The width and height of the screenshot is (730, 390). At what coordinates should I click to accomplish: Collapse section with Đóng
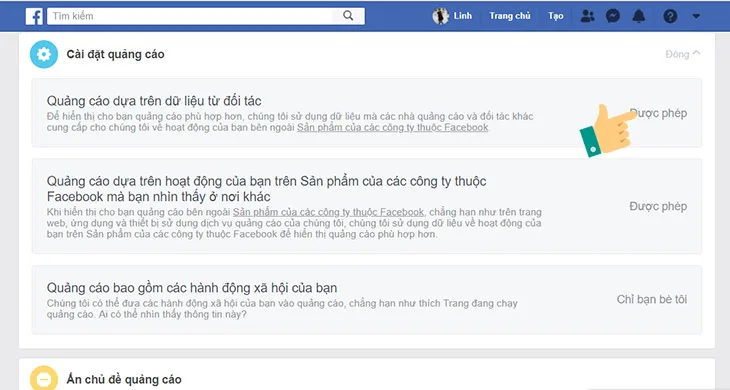(x=683, y=54)
